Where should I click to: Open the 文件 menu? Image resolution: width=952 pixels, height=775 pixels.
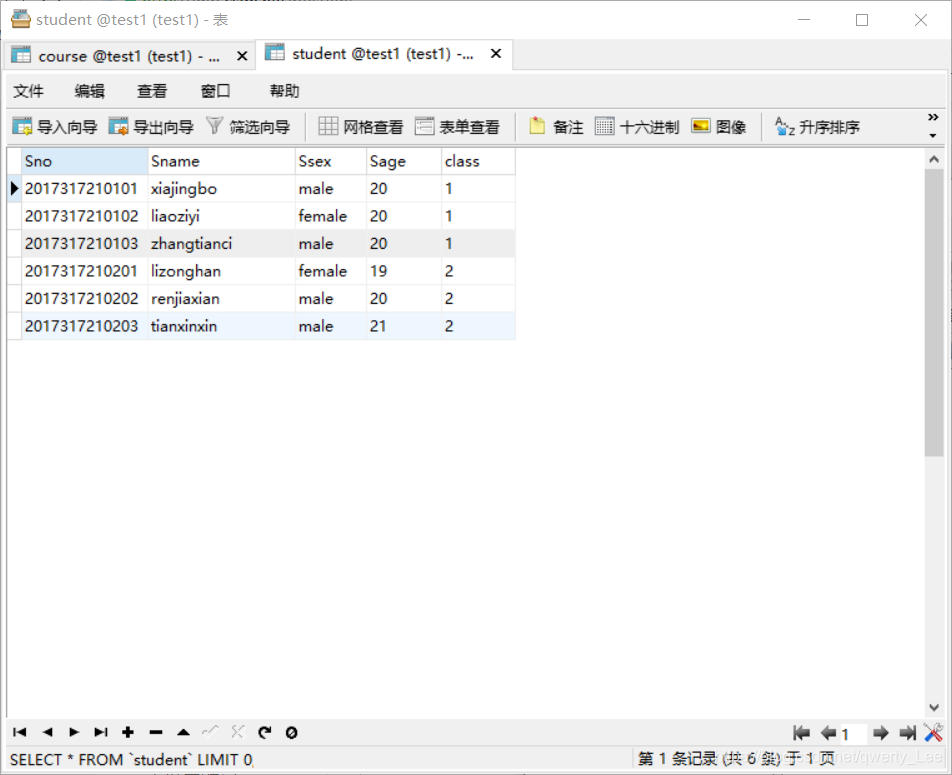[x=29, y=90]
